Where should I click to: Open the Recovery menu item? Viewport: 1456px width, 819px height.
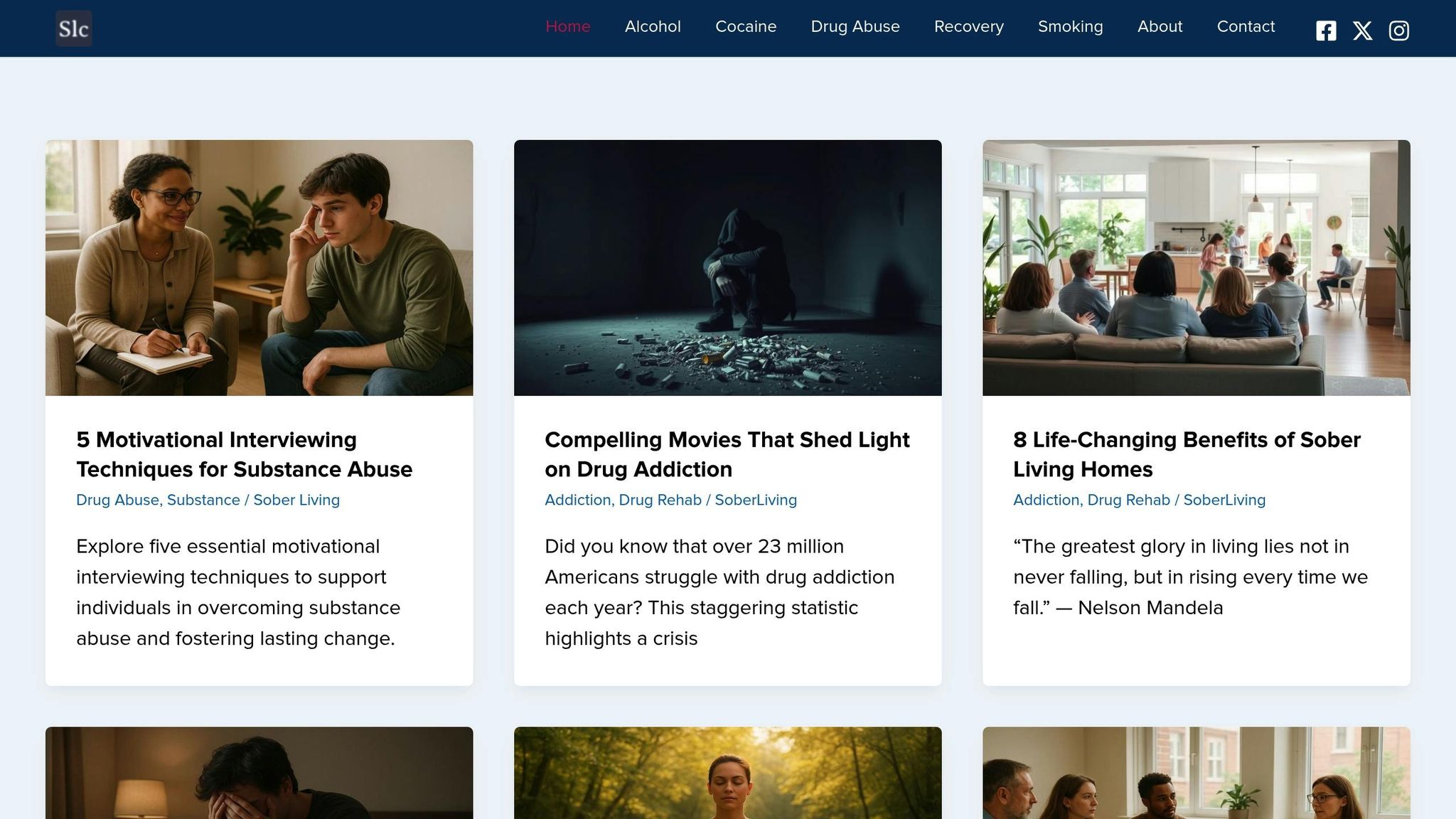click(x=969, y=26)
